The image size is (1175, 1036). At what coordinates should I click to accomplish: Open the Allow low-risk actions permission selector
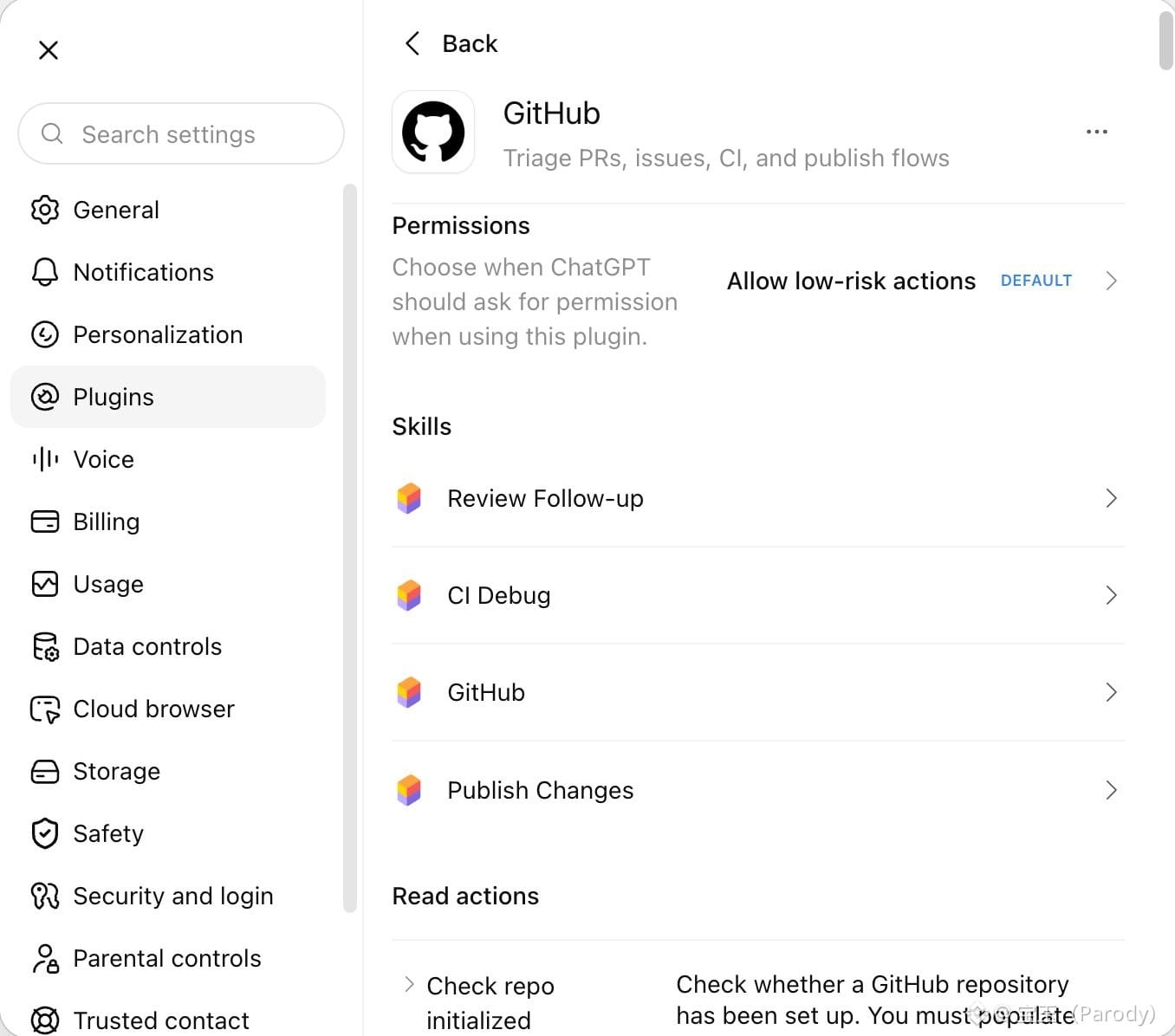tap(922, 281)
